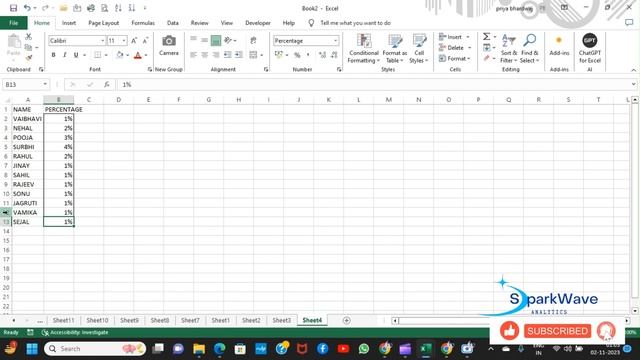Image resolution: width=640 pixels, height=360 pixels.
Task: Click Tell me what you want to do
Action: (355, 23)
